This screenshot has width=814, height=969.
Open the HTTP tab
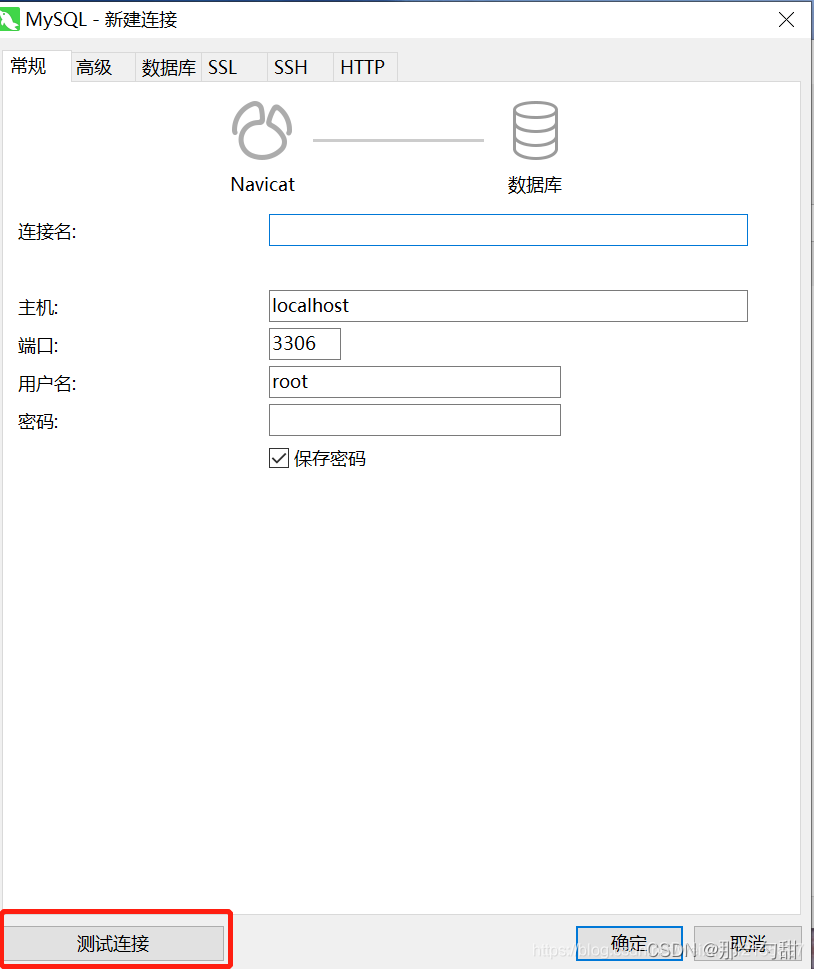point(365,67)
